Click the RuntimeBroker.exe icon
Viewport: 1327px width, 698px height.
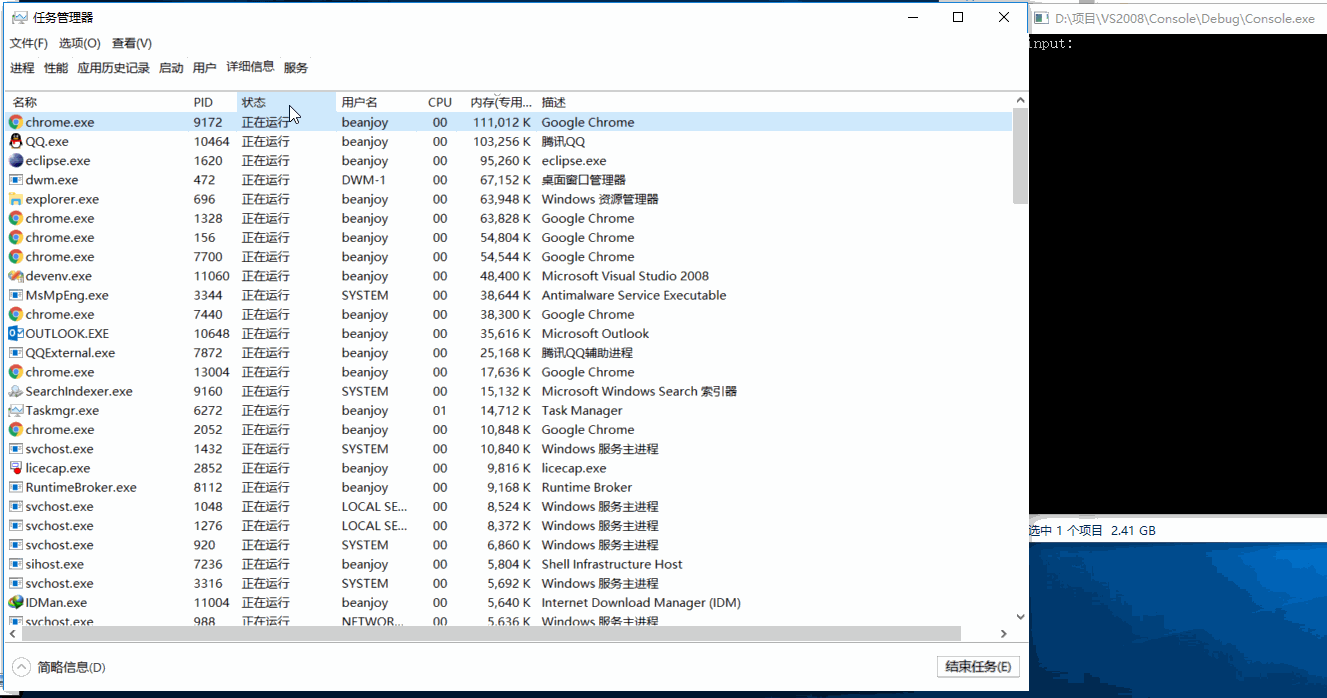click(16, 487)
